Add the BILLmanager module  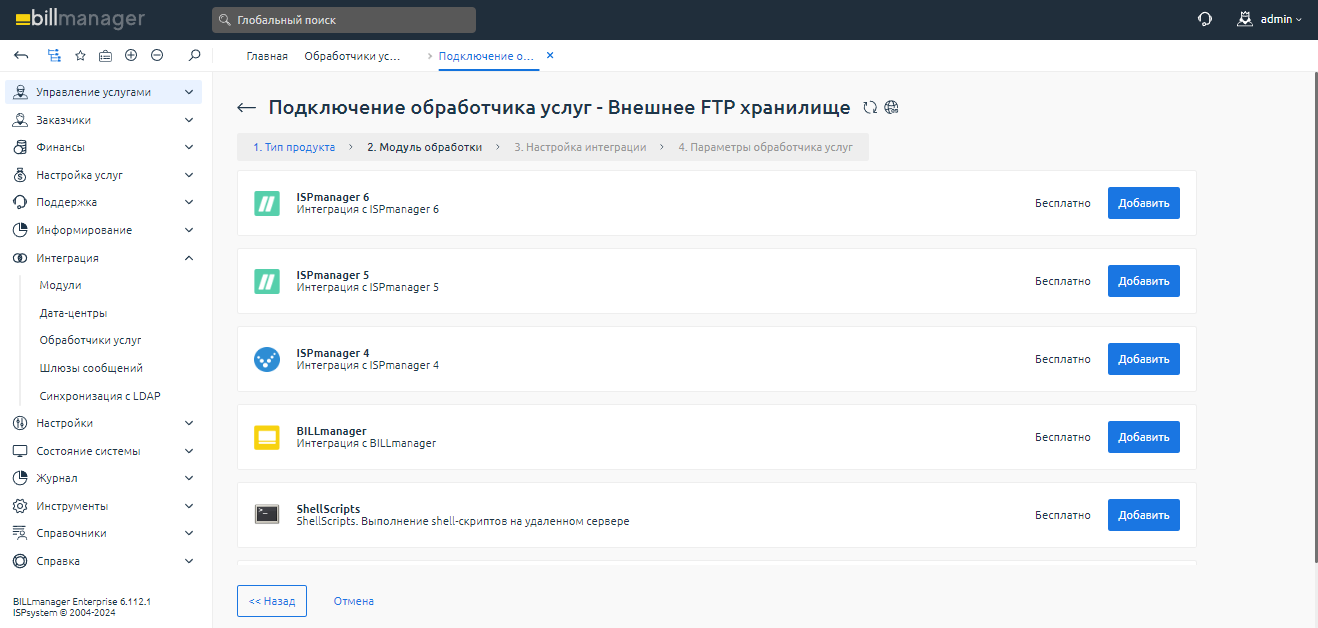(1143, 437)
